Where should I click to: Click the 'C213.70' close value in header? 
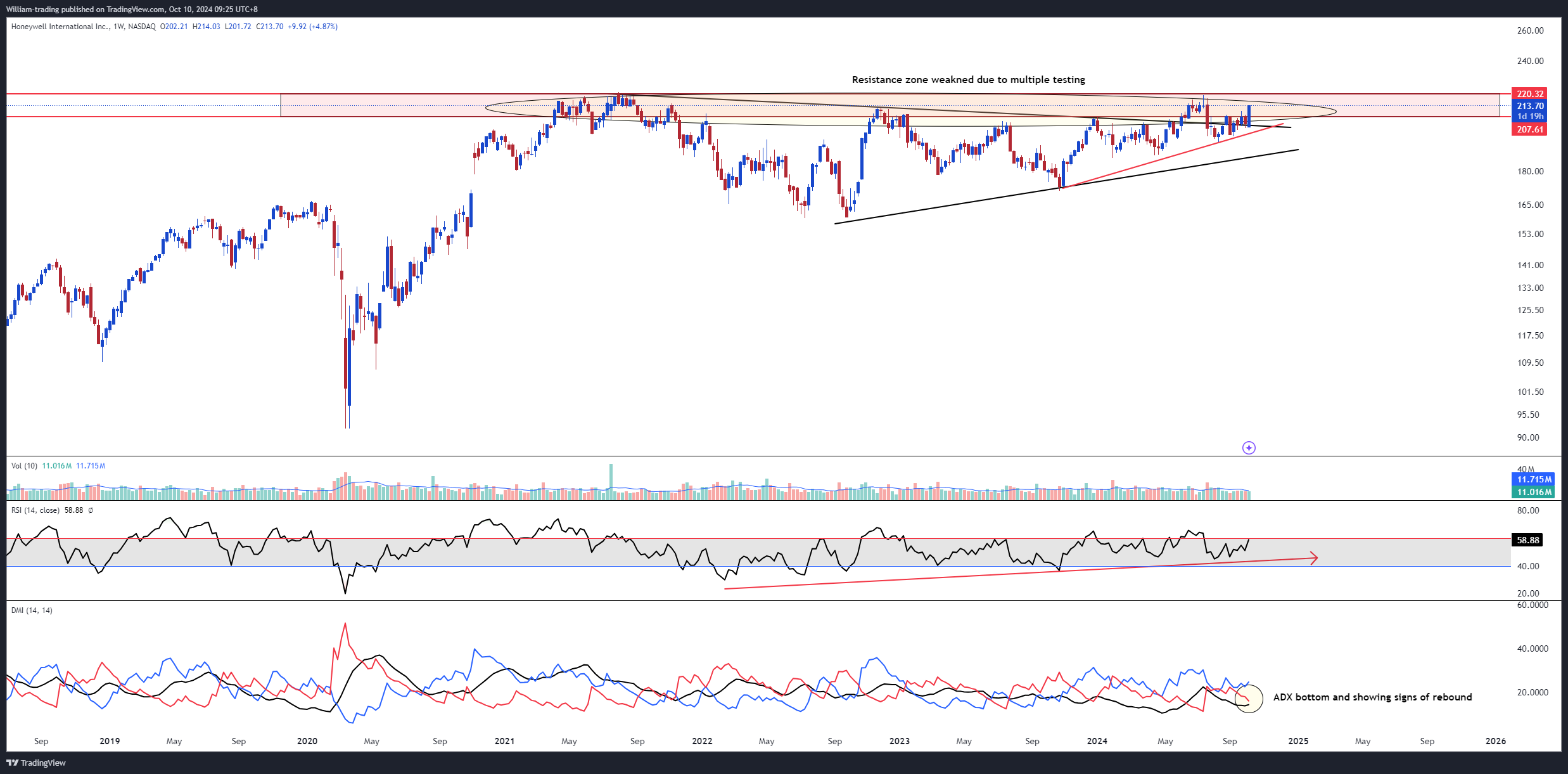[270, 27]
